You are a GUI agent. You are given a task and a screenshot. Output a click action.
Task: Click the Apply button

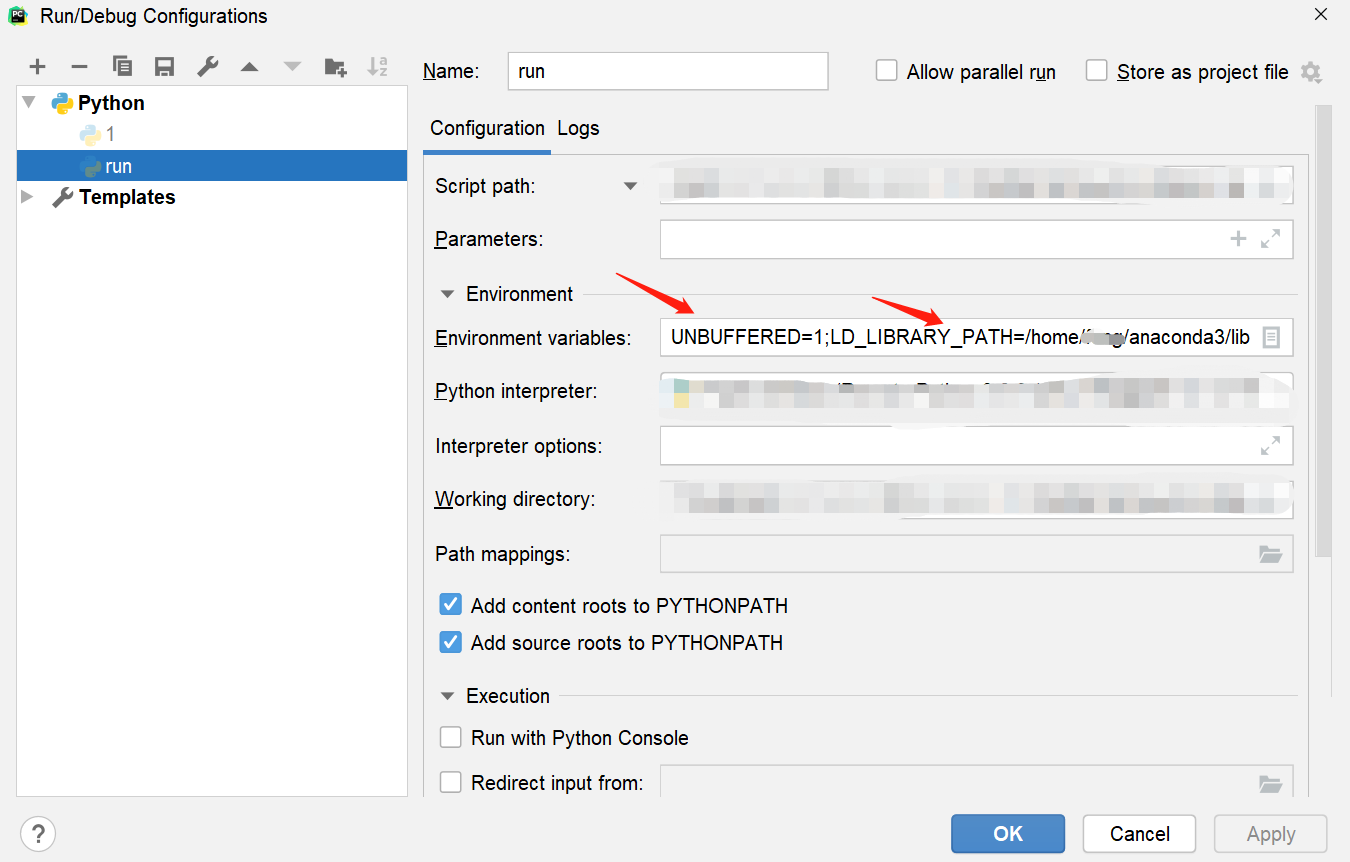pos(1271,833)
